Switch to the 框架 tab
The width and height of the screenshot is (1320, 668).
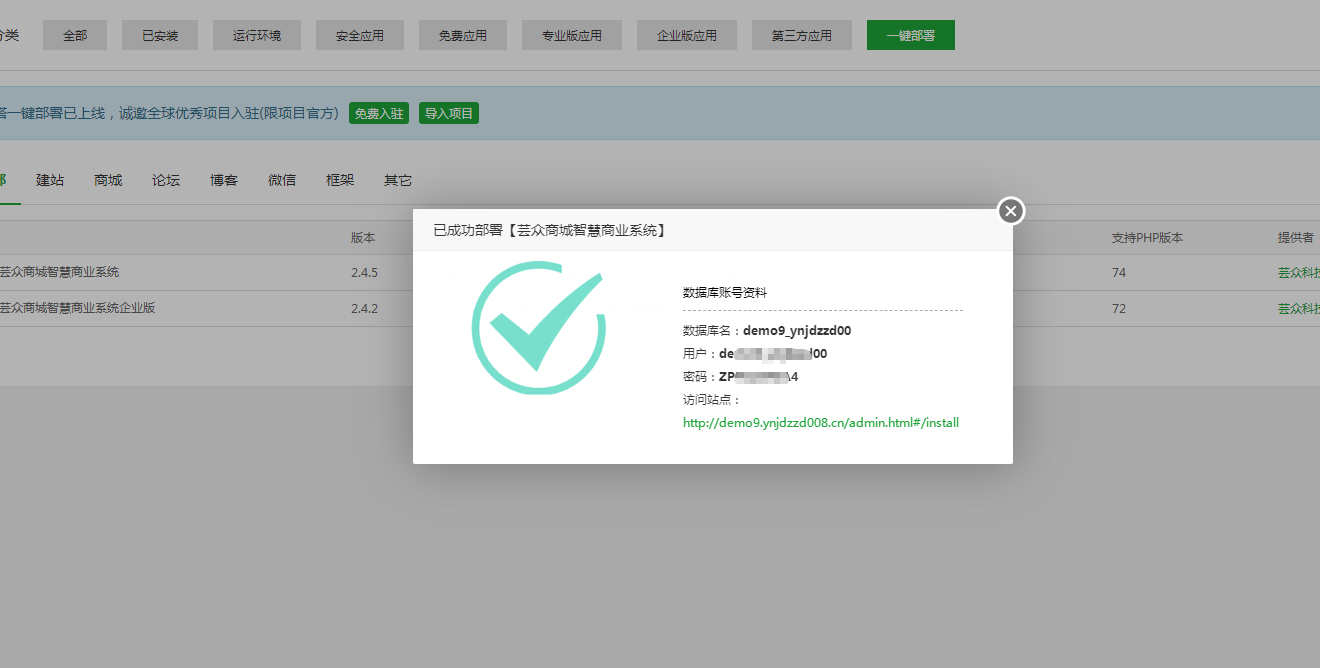coord(340,180)
